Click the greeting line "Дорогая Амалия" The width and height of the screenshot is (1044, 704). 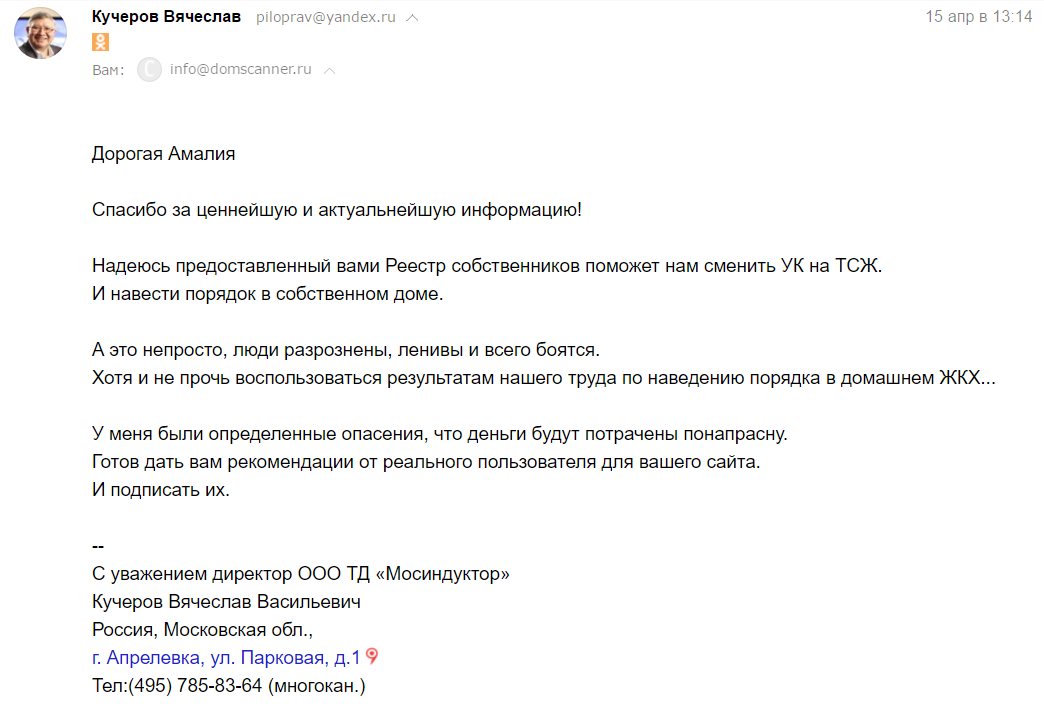pos(163,154)
